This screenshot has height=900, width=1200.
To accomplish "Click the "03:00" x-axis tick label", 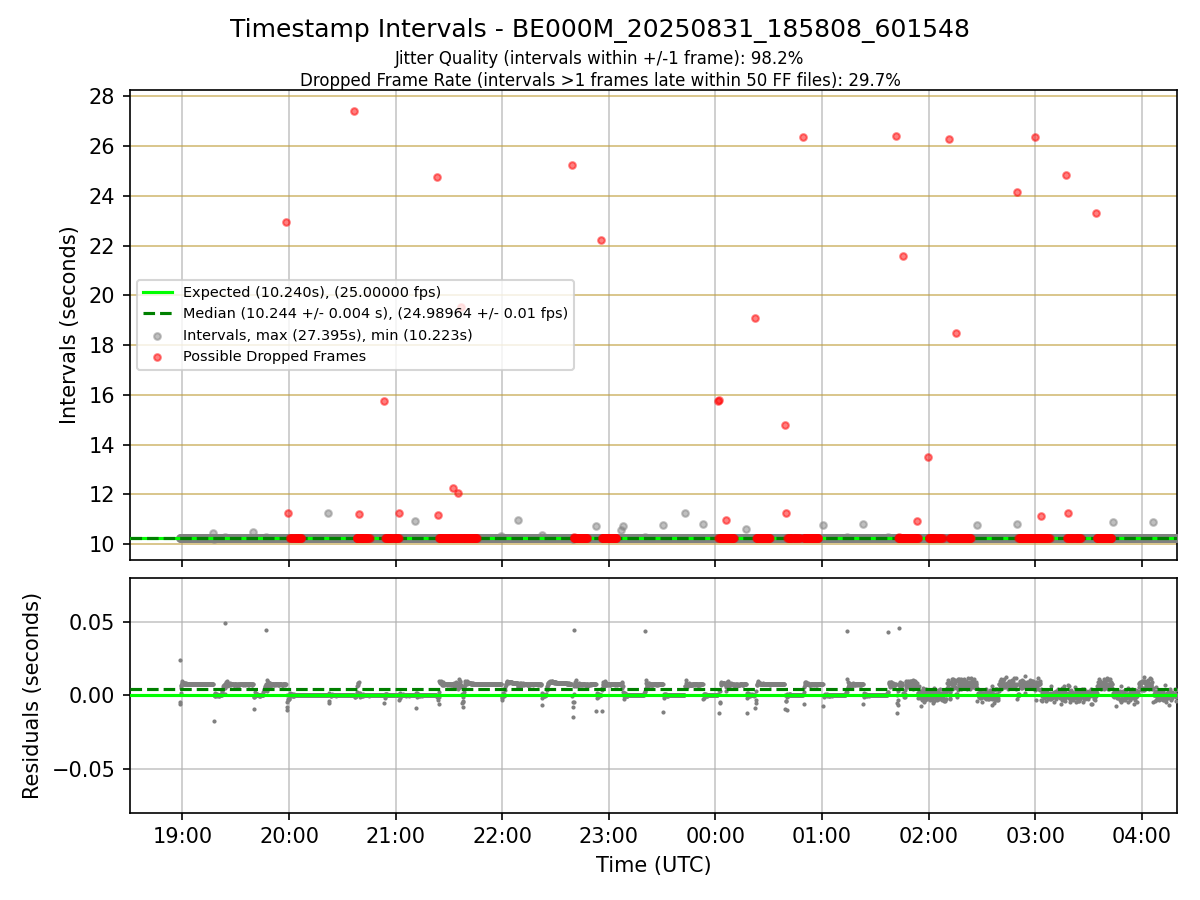I will pos(1035,836).
